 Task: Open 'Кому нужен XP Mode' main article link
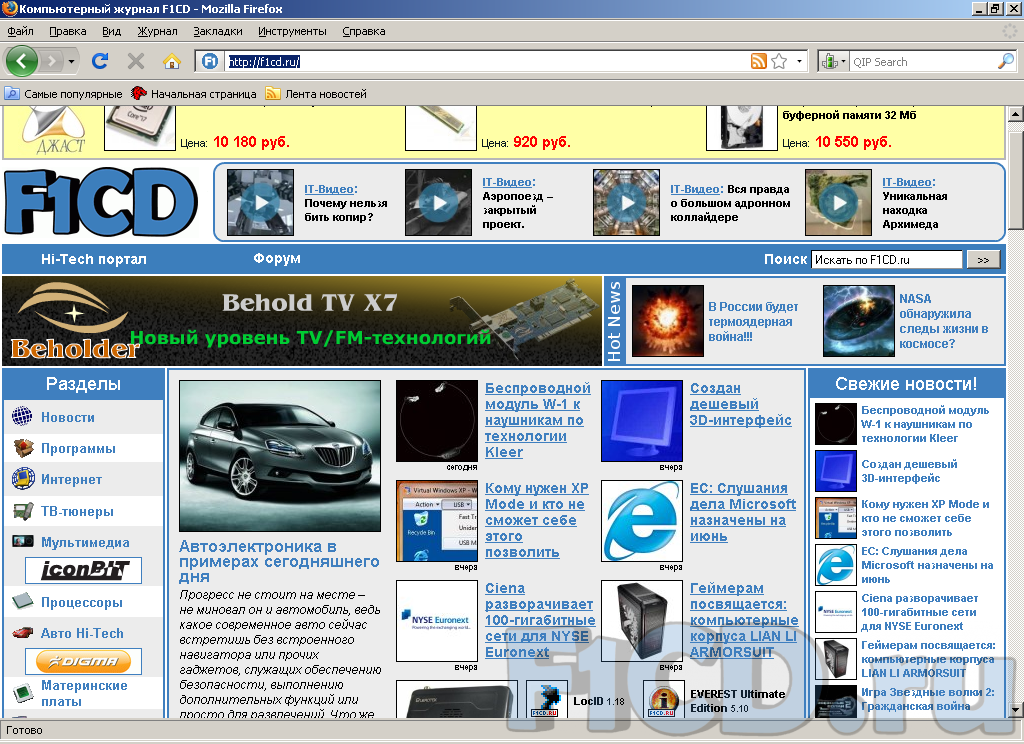[x=536, y=520]
